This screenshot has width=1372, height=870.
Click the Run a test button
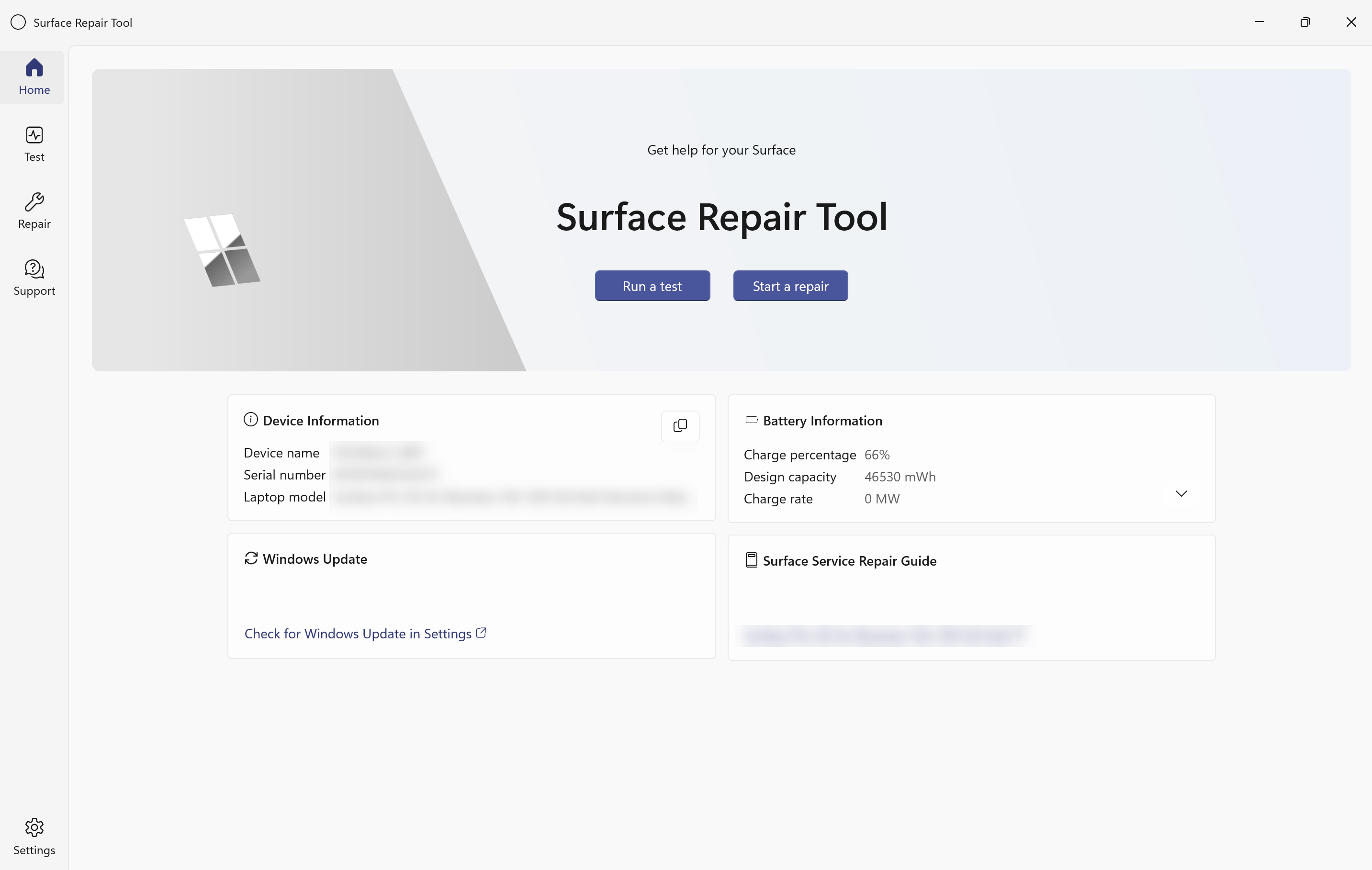pos(652,286)
